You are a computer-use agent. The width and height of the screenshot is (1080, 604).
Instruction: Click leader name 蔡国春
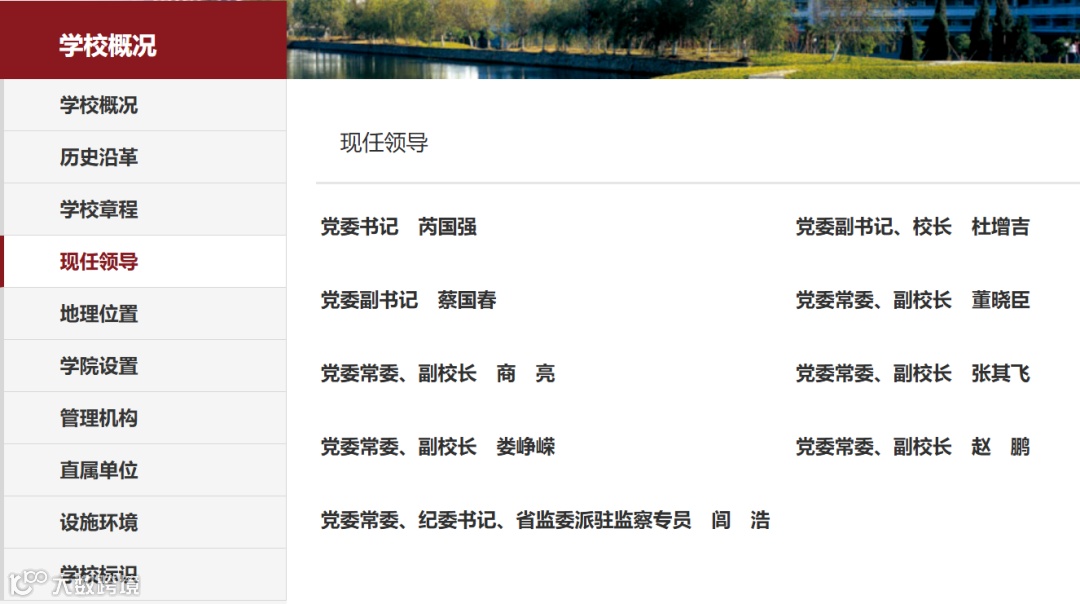[466, 300]
